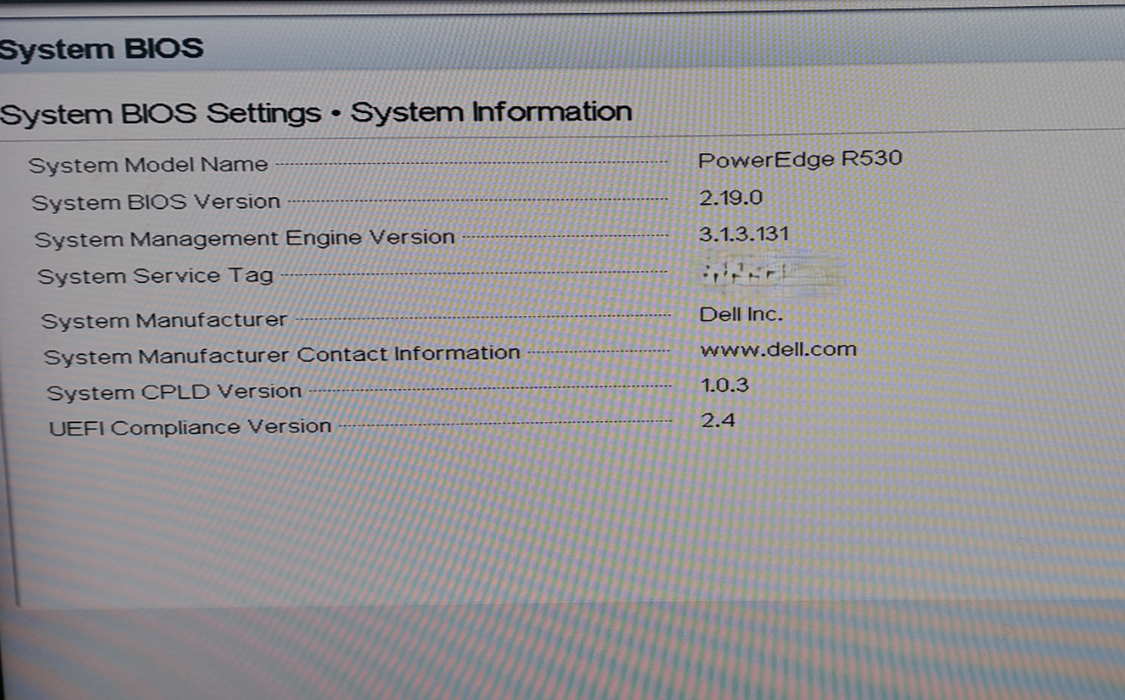The image size is (1125, 700).
Task: Click the 1.0.3 CPLD version value
Action: (725, 385)
